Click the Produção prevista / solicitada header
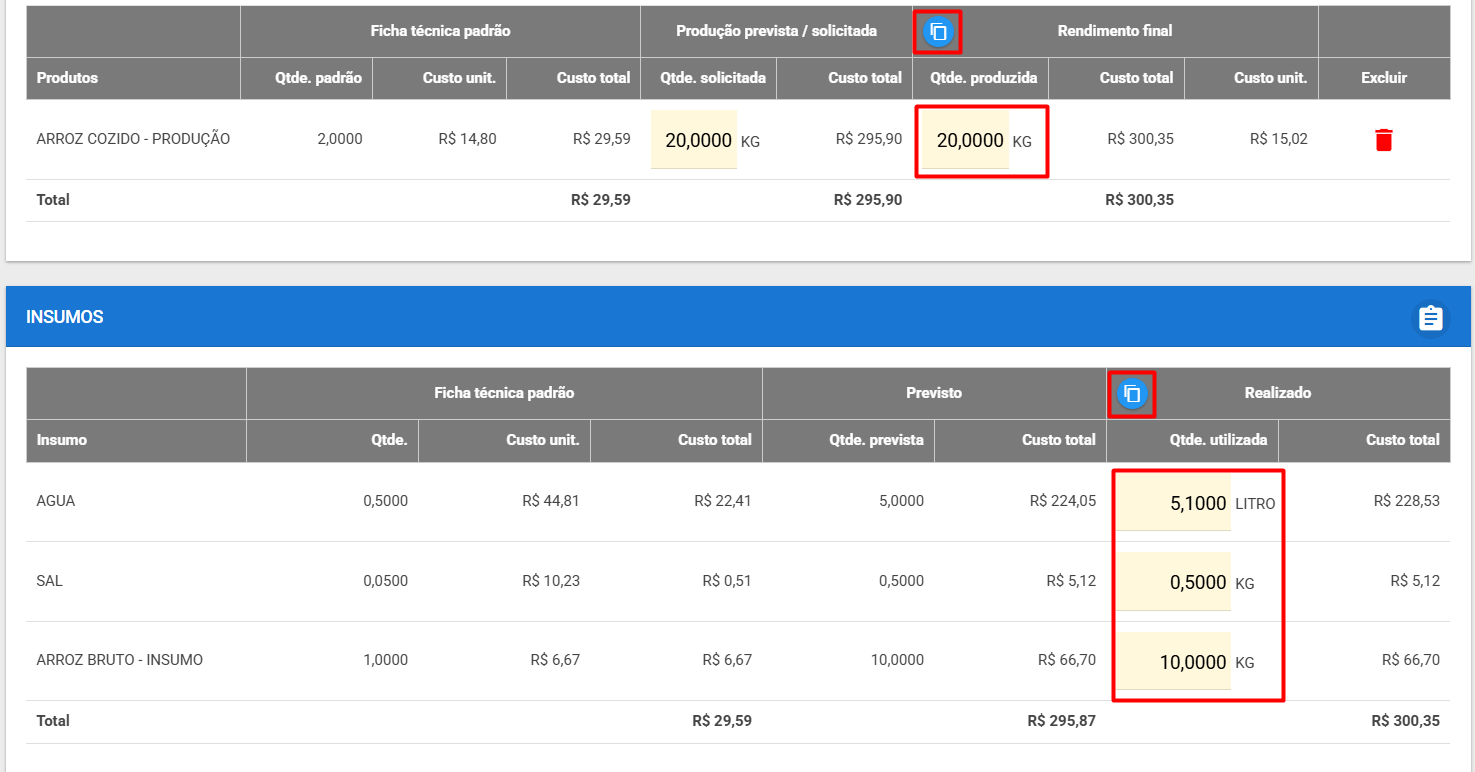The image size is (1475, 772). pyautogui.click(x=776, y=31)
